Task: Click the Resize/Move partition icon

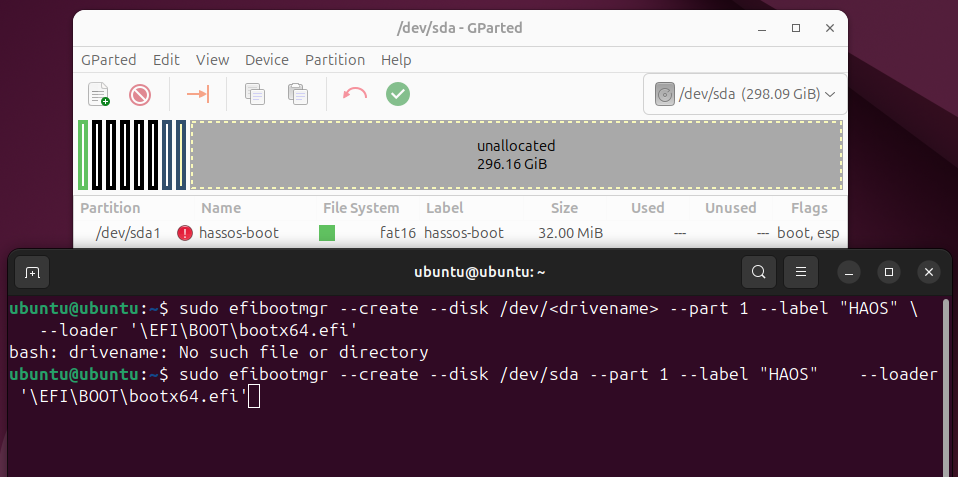Action: pyautogui.click(x=198, y=94)
